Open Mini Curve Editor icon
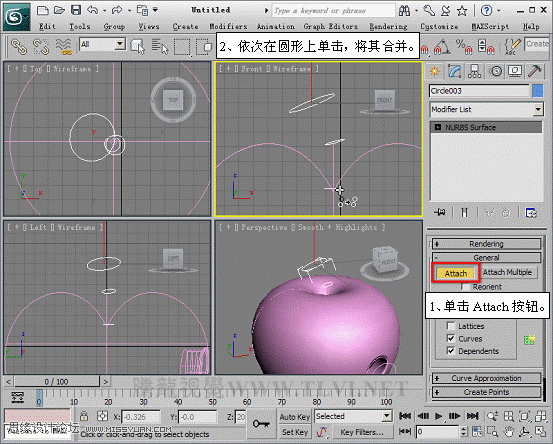Image resolution: width=553 pixels, height=444 pixels. coord(18,397)
